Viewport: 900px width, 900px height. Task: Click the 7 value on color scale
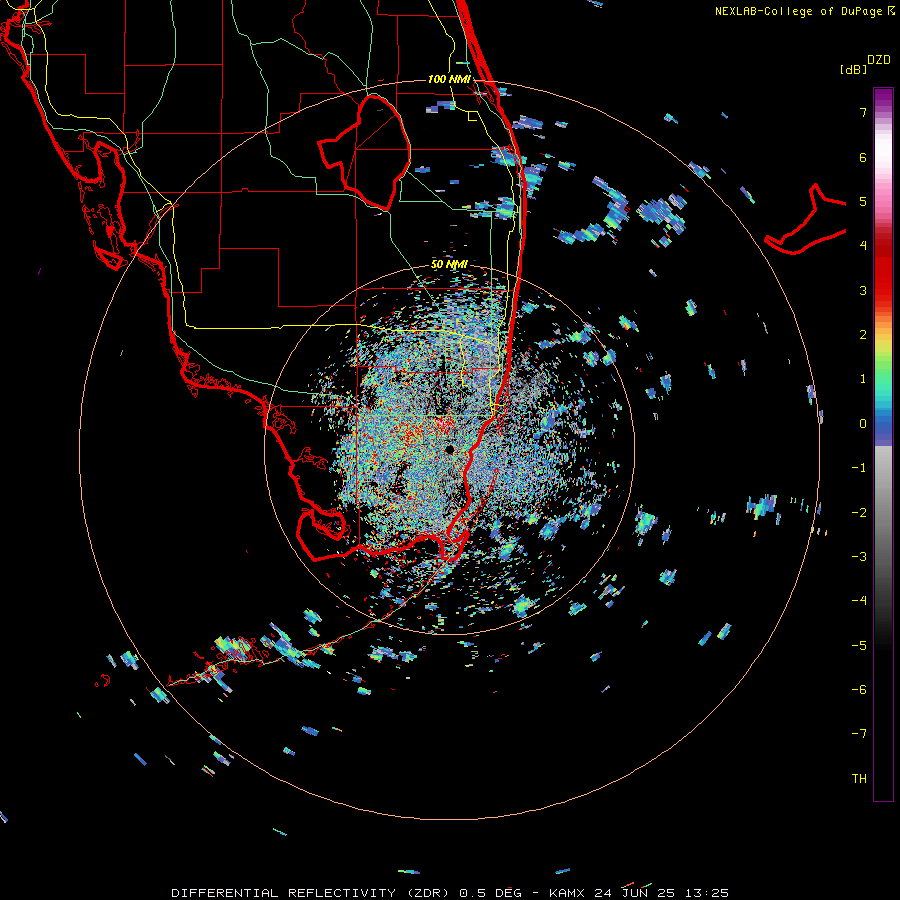click(x=863, y=112)
